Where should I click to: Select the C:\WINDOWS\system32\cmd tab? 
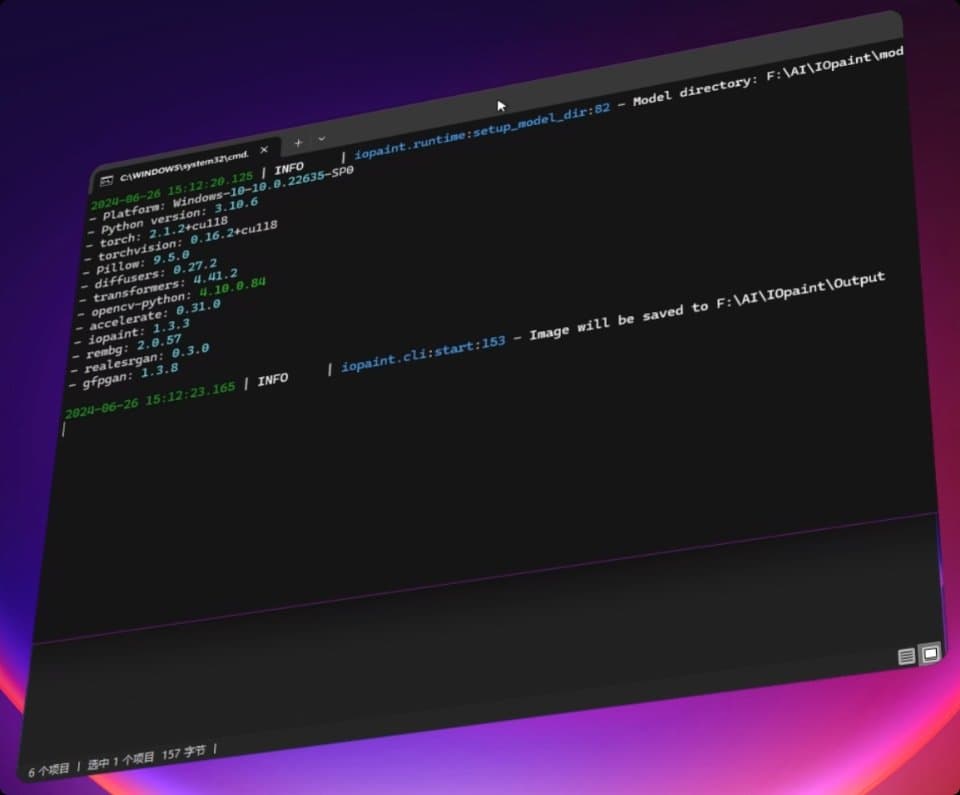pos(180,166)
